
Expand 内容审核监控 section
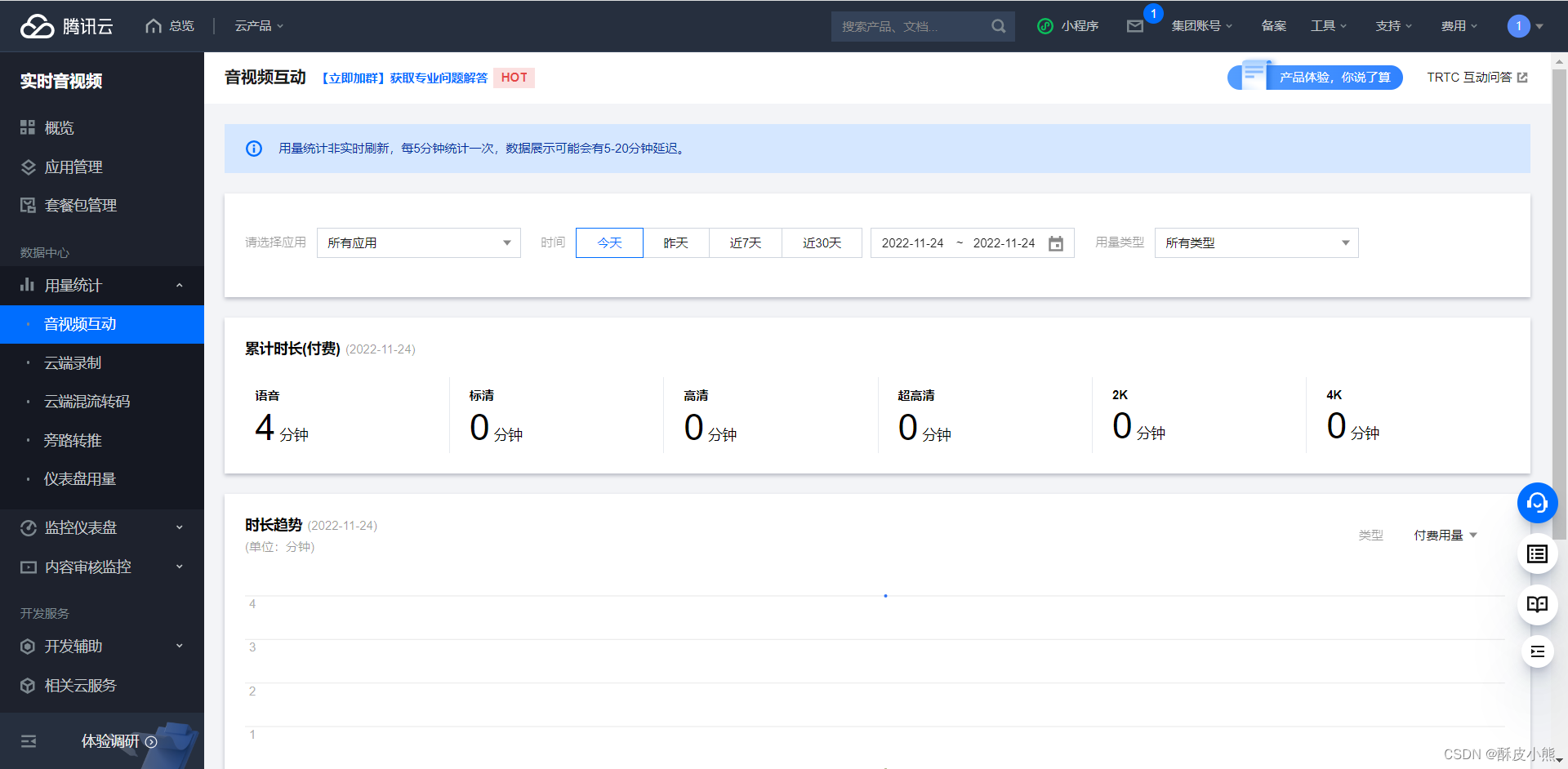click(x=102, y=567)
